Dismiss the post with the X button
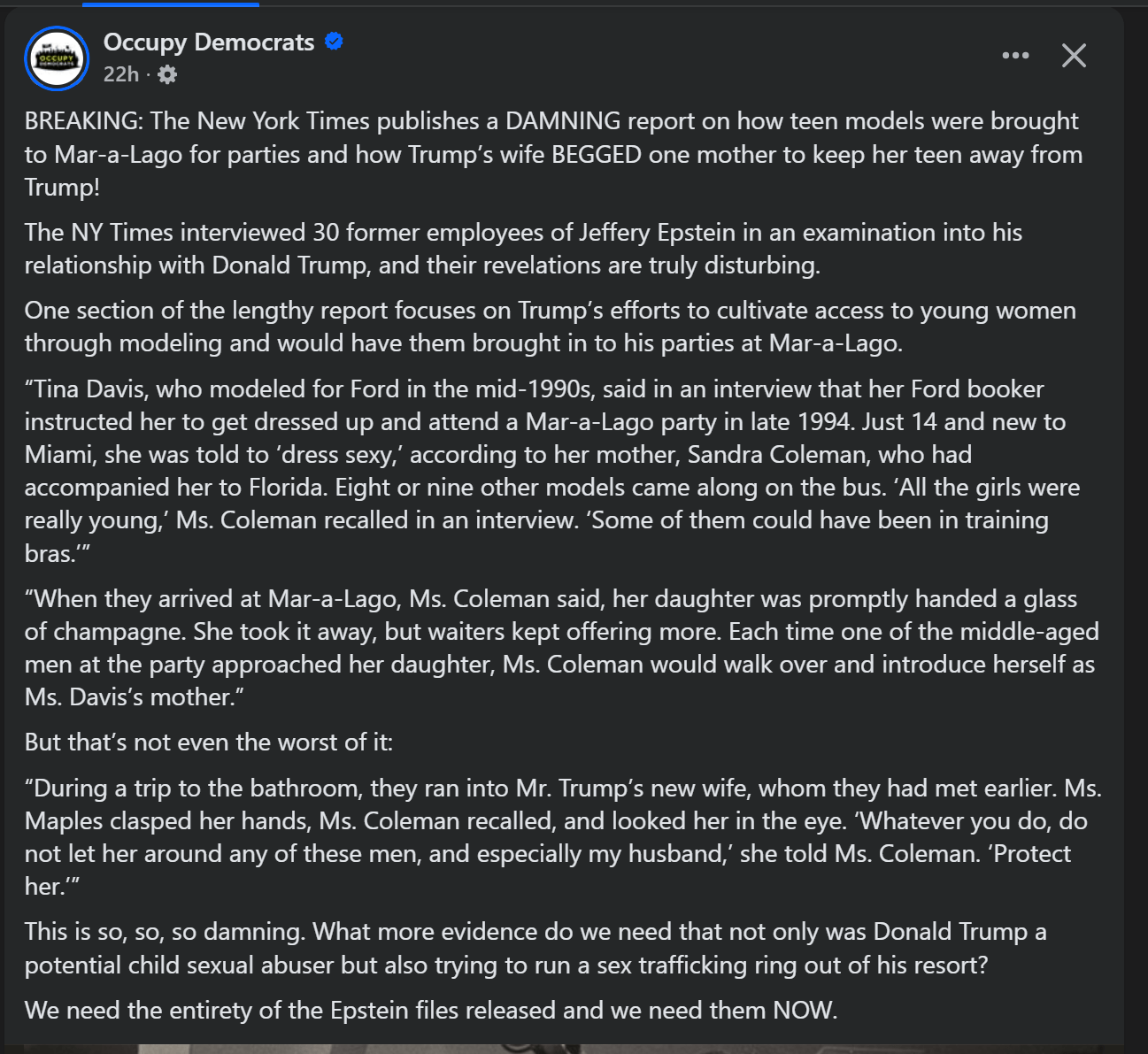 (1074, 55)
